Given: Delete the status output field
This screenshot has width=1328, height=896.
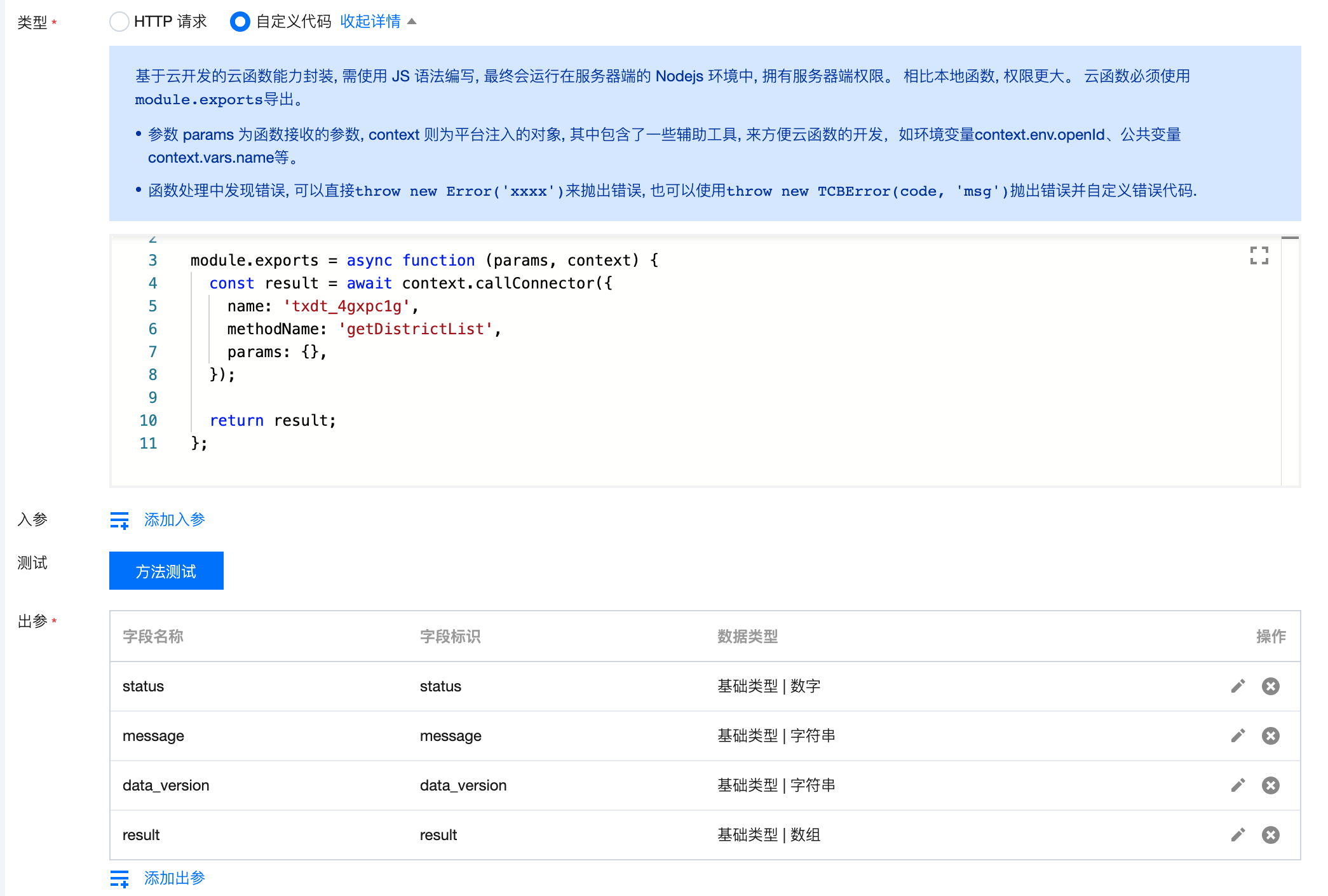Looking at the screenshot, I should pyautogui.click(x=1271, y=686).
